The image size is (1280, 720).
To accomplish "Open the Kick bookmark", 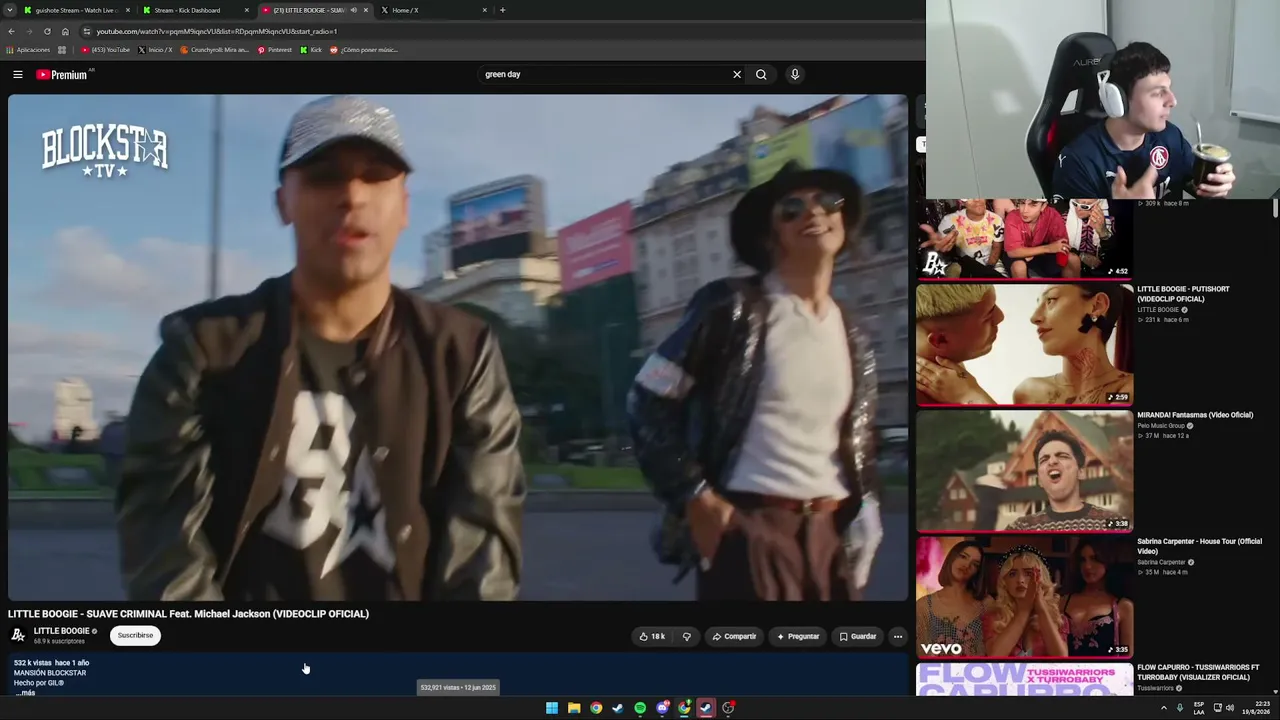I will pos(311,50).
